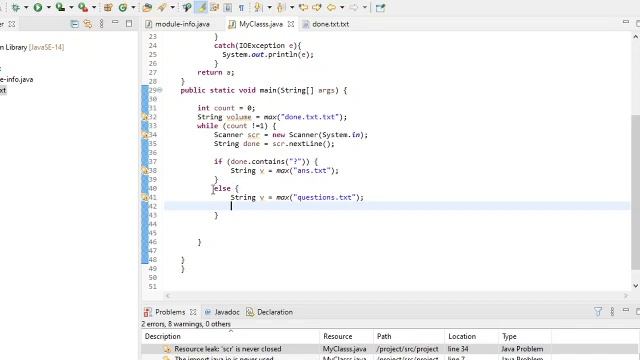This screenshot has height=360, width=640.
Task: Click the New Java Package icon
Action: click(x=108, y=7)
